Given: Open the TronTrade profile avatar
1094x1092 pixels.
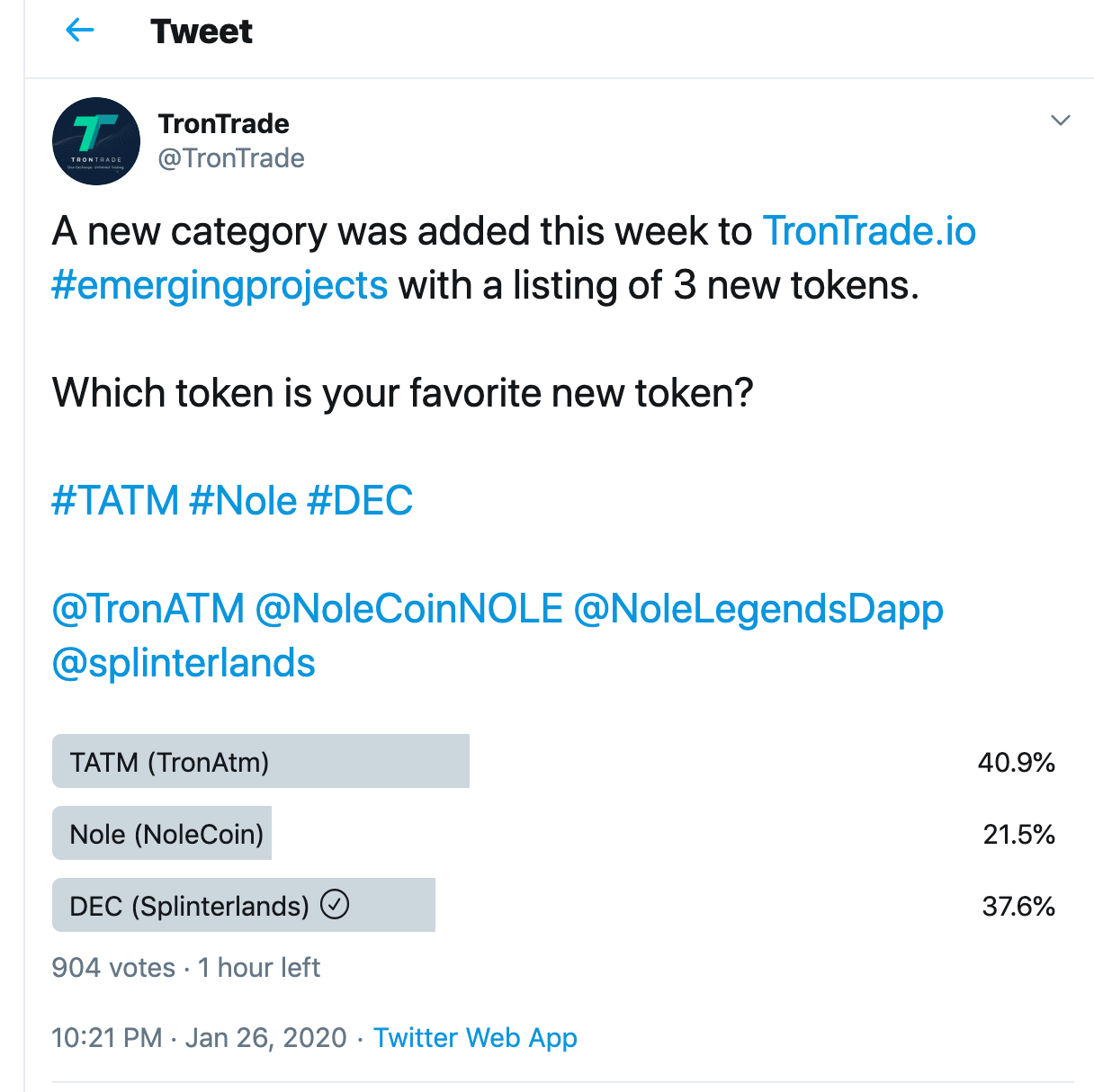Looking at the screenshot, I should tap(96, 141).
